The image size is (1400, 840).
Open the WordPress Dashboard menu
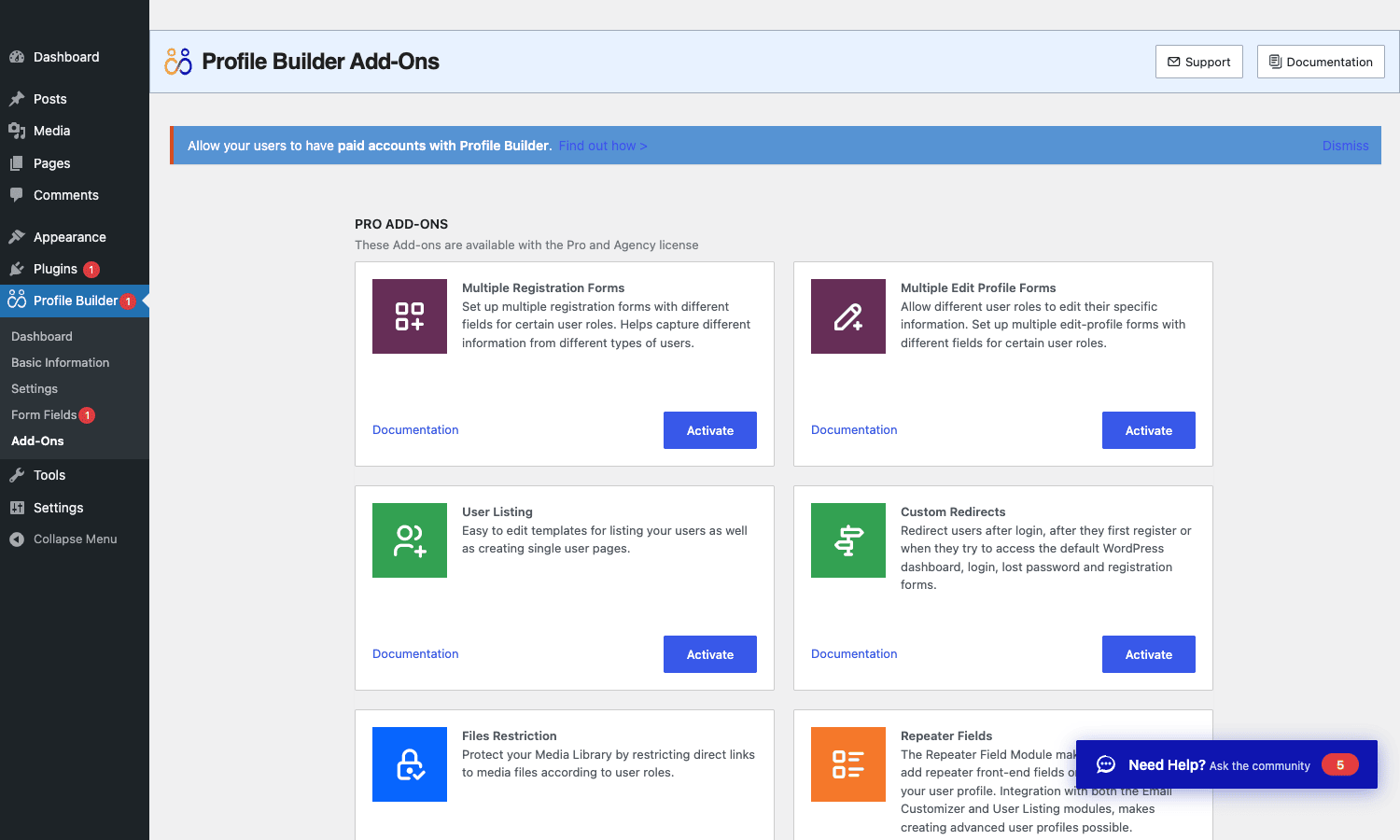point(75,57)
